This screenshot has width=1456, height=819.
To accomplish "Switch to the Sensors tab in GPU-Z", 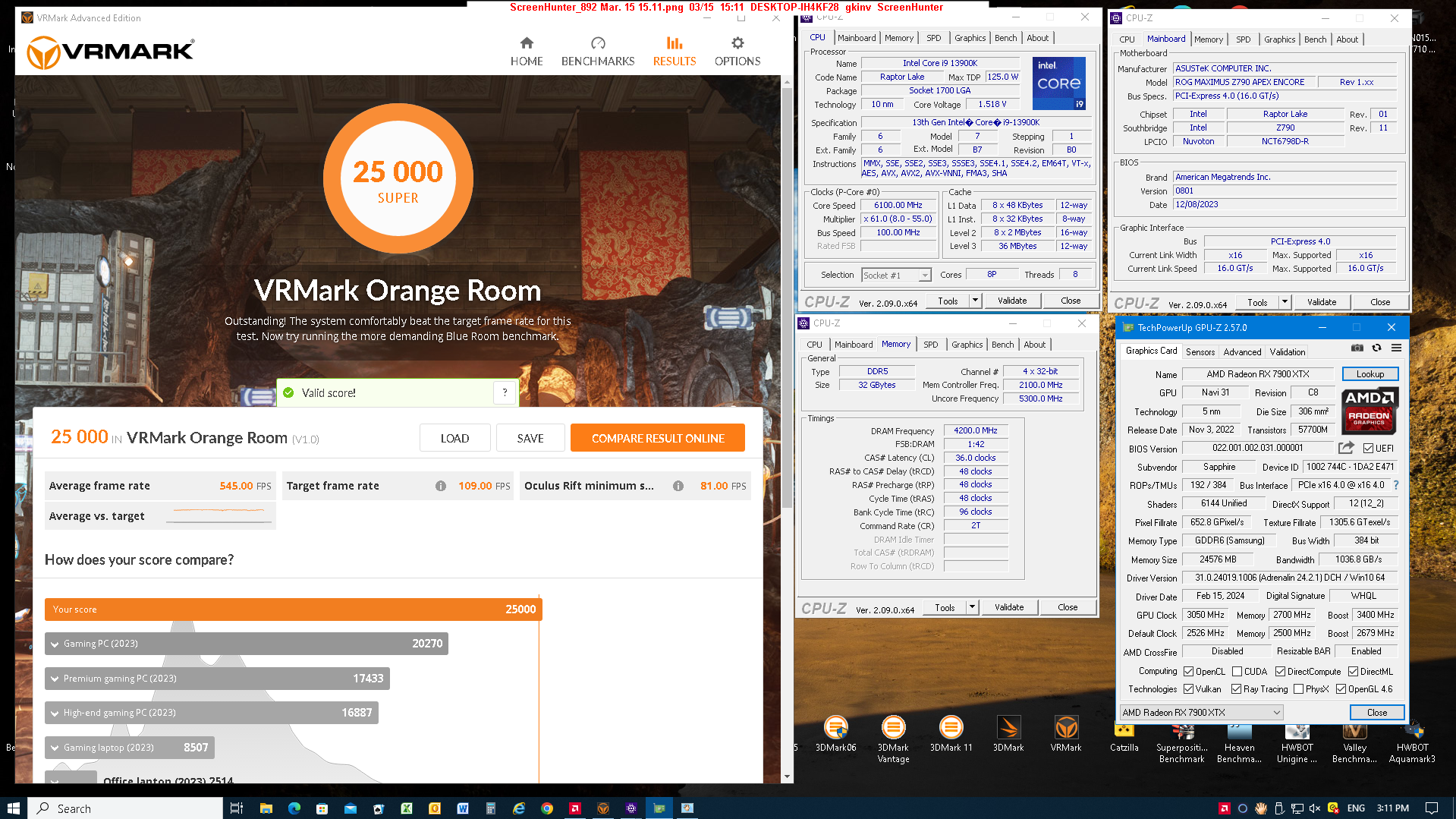I will point(1200,352).
